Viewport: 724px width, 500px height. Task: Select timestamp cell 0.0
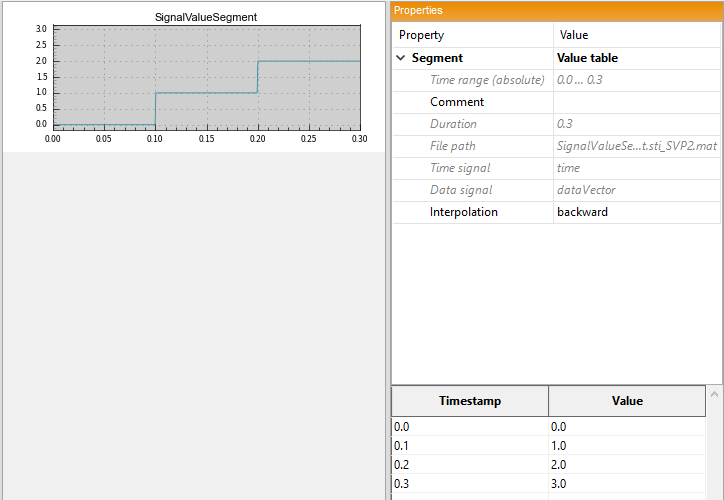(470, 427)
